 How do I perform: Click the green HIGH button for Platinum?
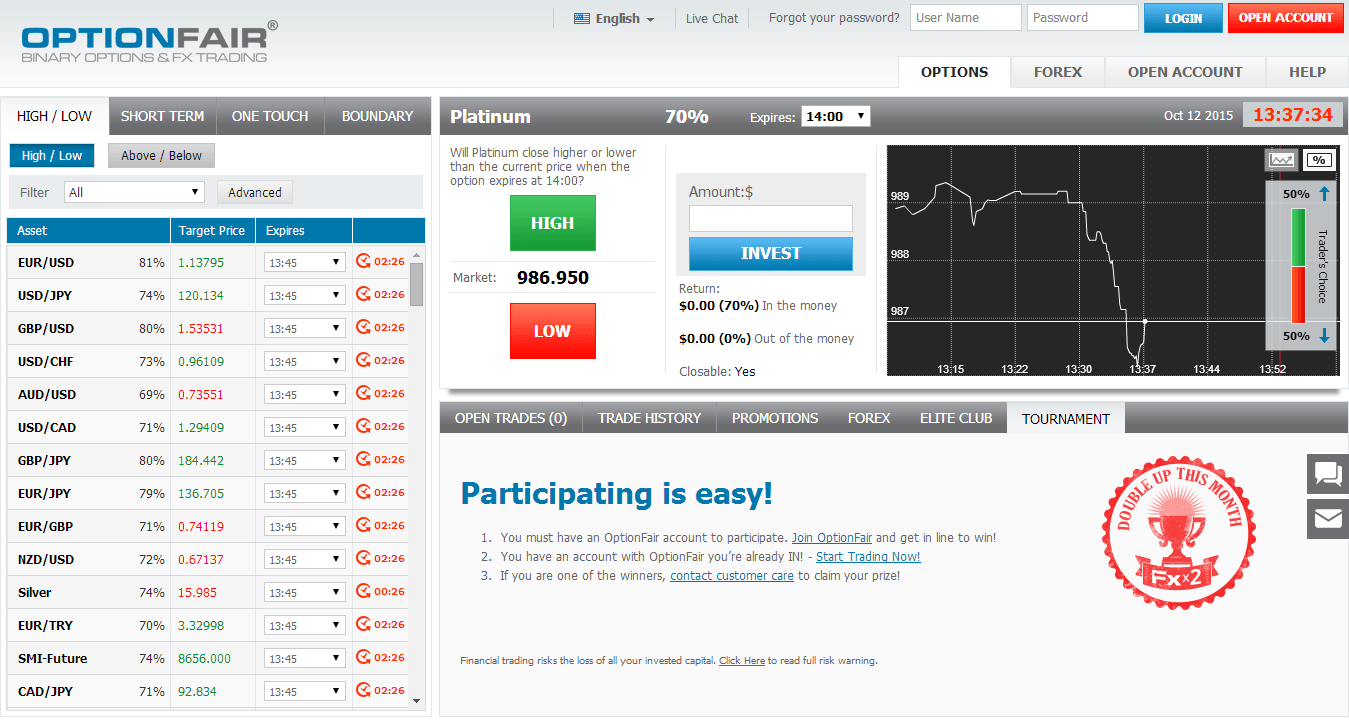[552, 222]
